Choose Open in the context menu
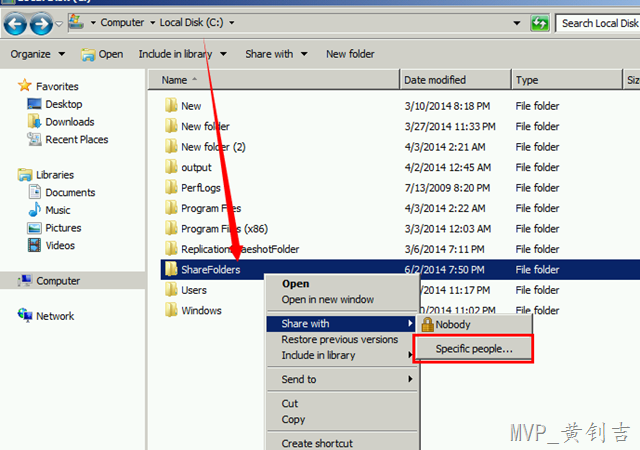The width and height of the screenshot is (640, 450). point(342,283)
